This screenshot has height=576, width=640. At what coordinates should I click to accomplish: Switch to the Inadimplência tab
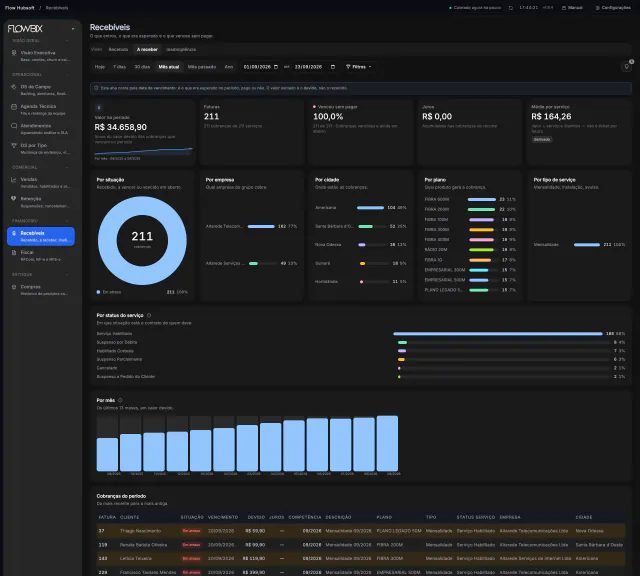(181, 49)
